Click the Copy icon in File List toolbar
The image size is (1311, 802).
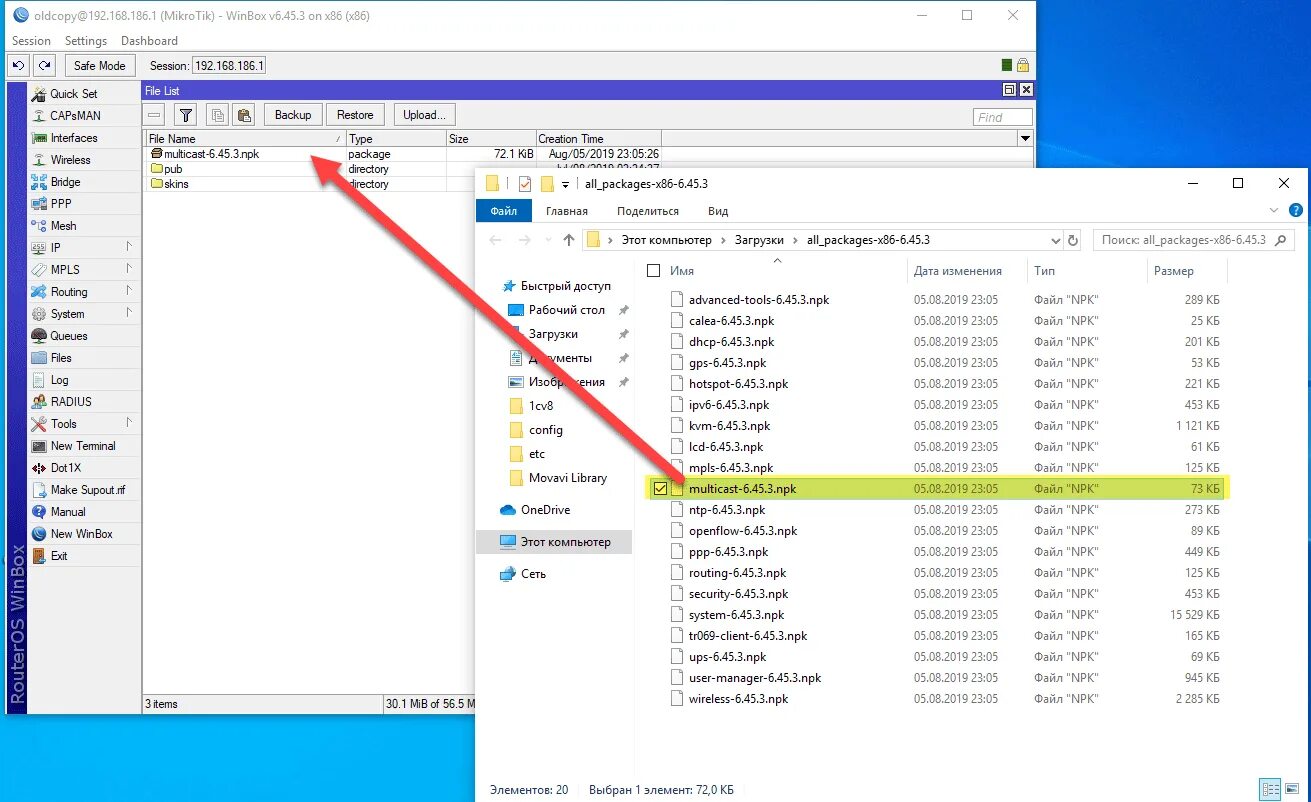(x=217, y=115)
